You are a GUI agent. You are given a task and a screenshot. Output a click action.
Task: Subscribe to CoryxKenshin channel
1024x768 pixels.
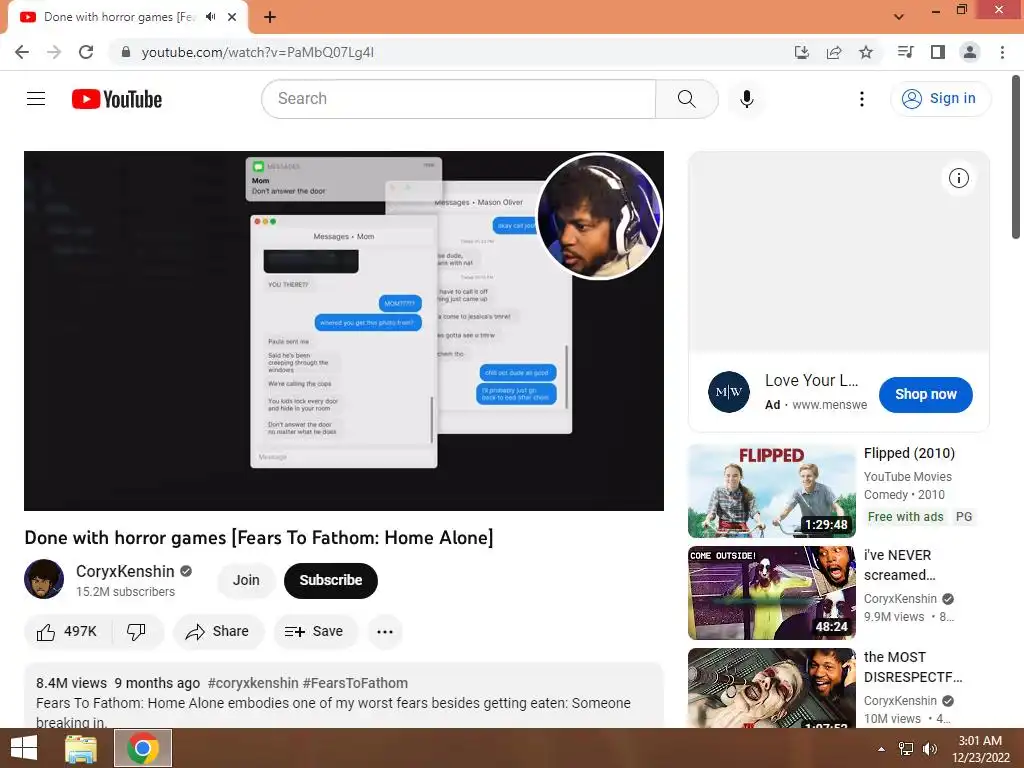[x=330, y=580]
